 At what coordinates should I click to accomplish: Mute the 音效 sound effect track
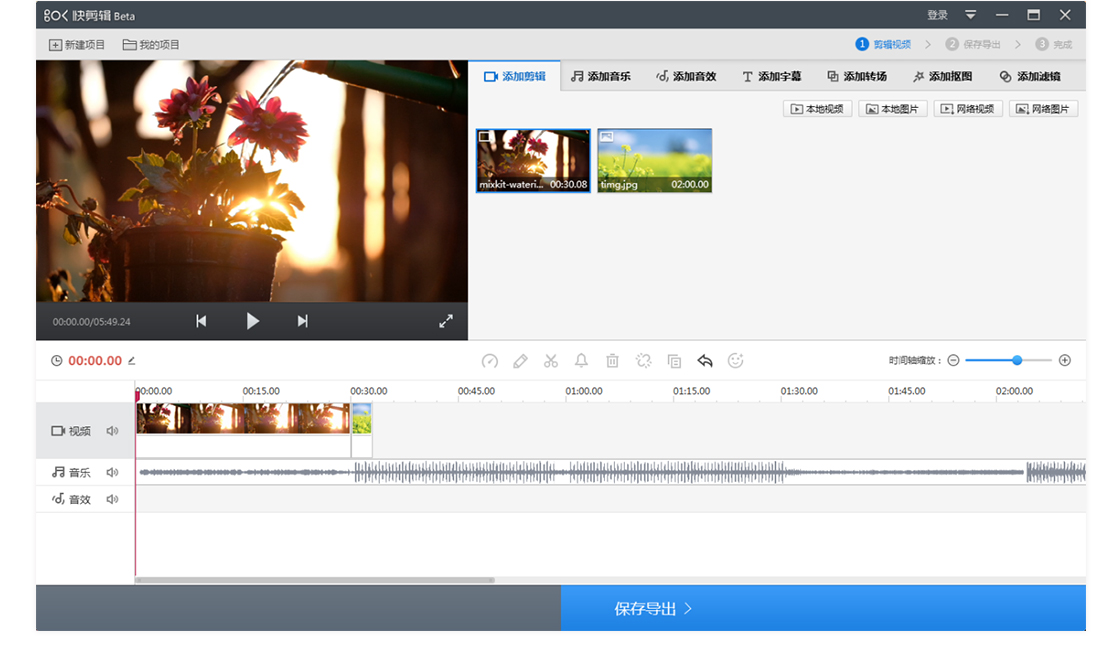[x=113, y=499]
